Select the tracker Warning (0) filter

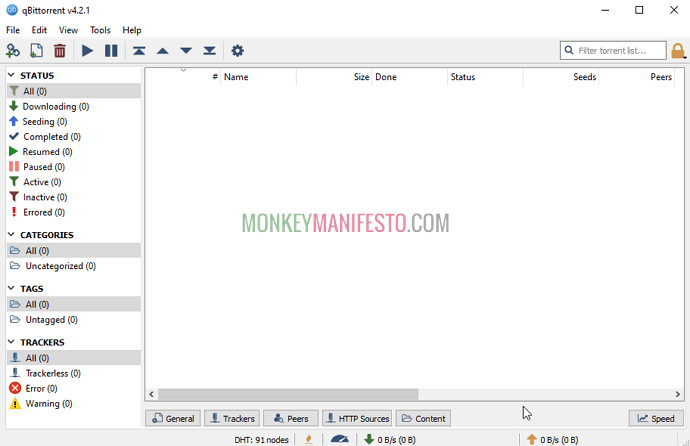coord(74,403)
